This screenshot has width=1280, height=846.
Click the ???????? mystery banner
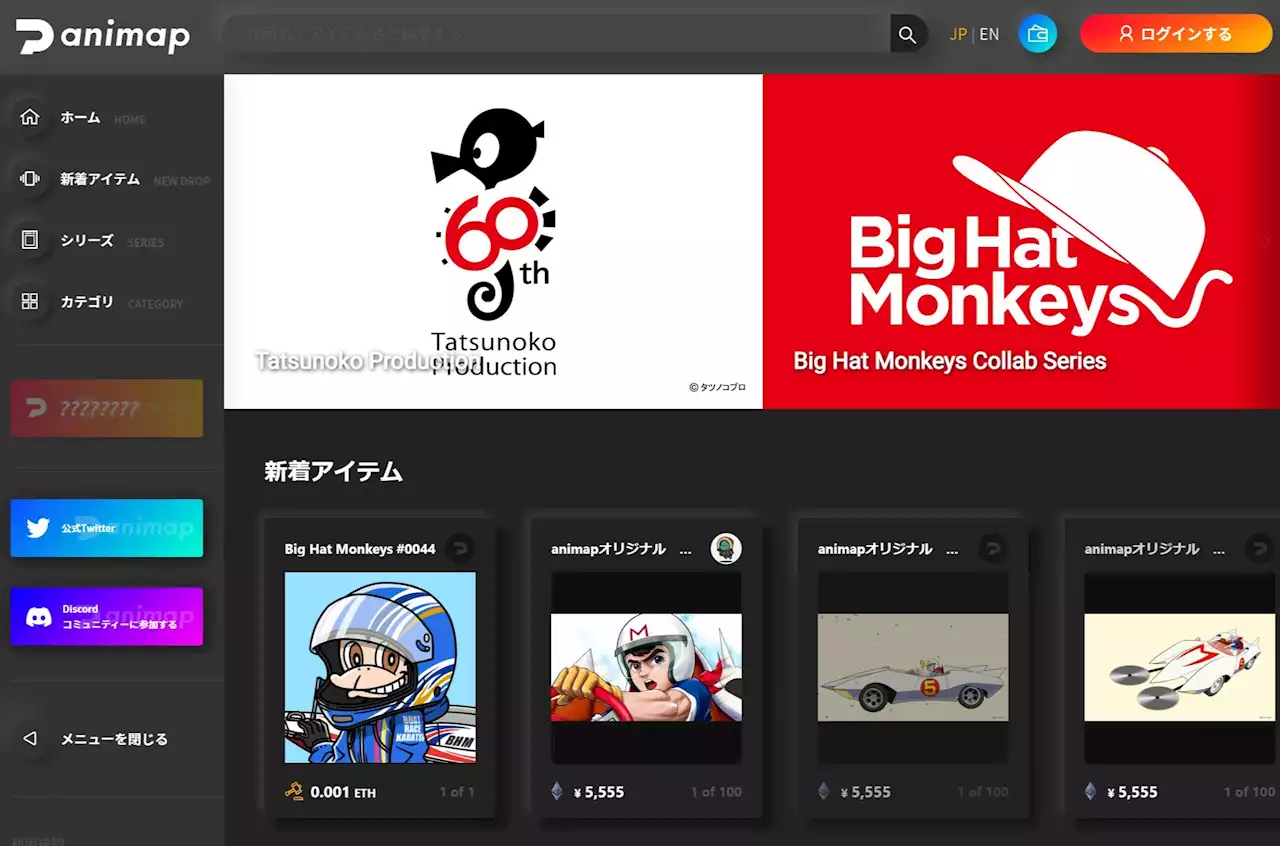tap(107, 408)
